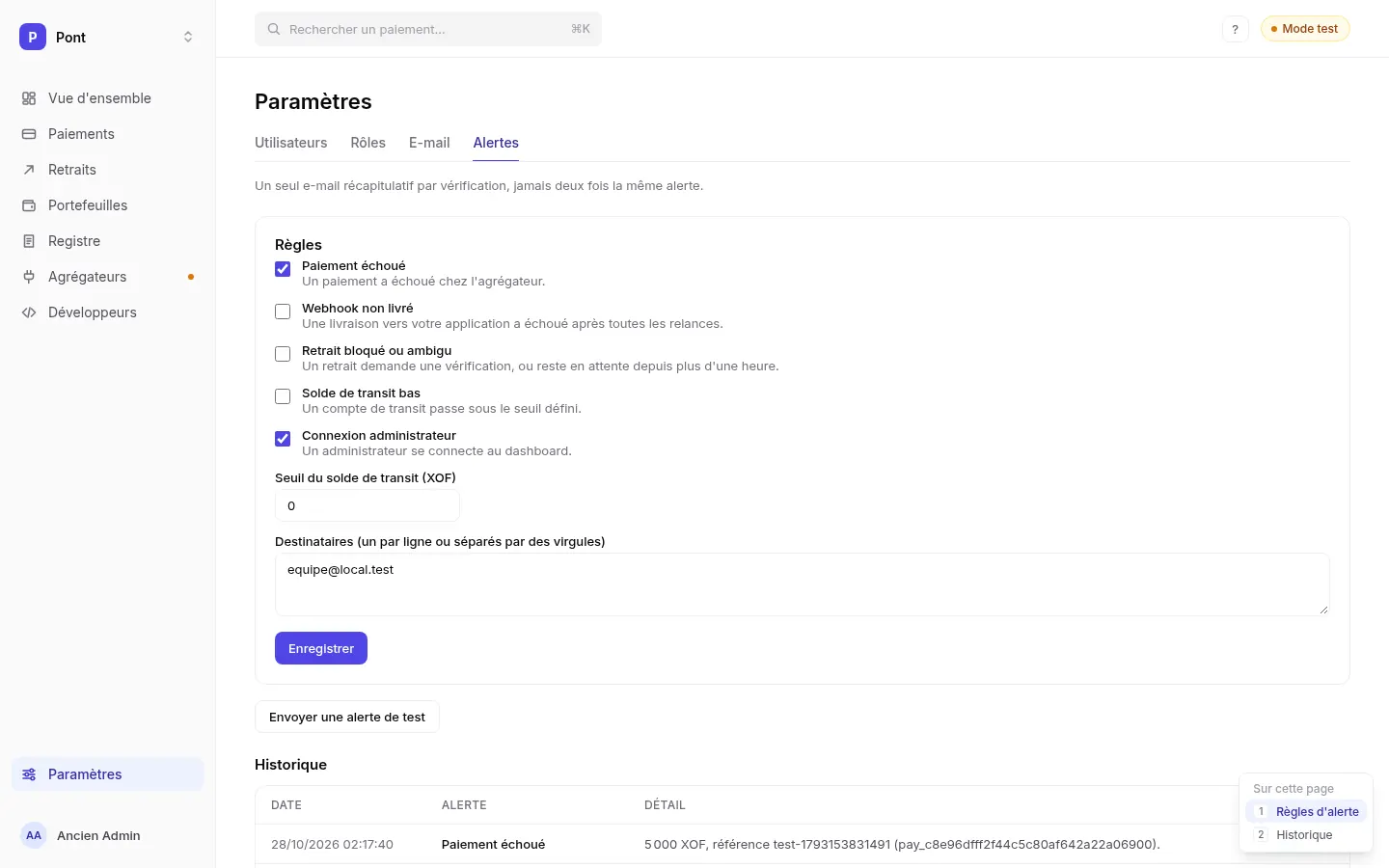Click the Ancien Admin user name
Image resolution: width=1389 pixels, height=868 pixels.
[98, 835]
